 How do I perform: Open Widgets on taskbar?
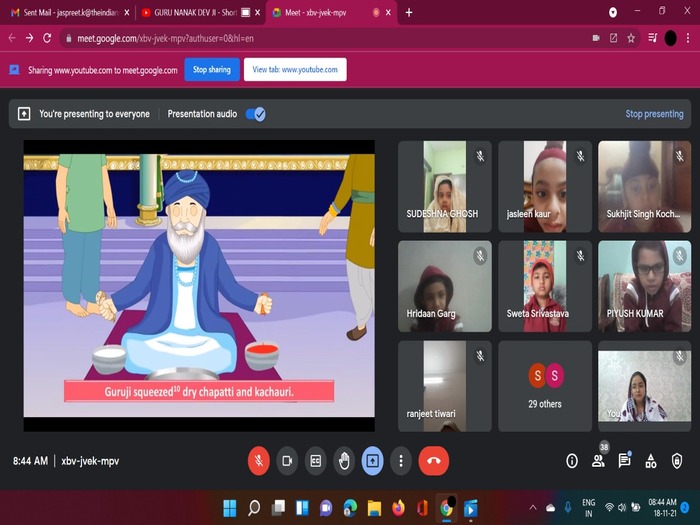pyautogui.click(x=302, y=508)
